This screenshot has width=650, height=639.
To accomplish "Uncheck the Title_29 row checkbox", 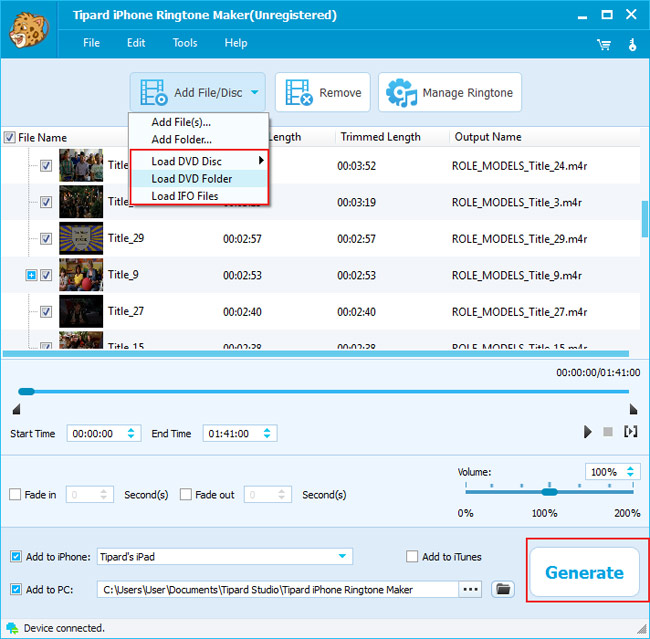I will pyautogui.click(x=46, y=238).
